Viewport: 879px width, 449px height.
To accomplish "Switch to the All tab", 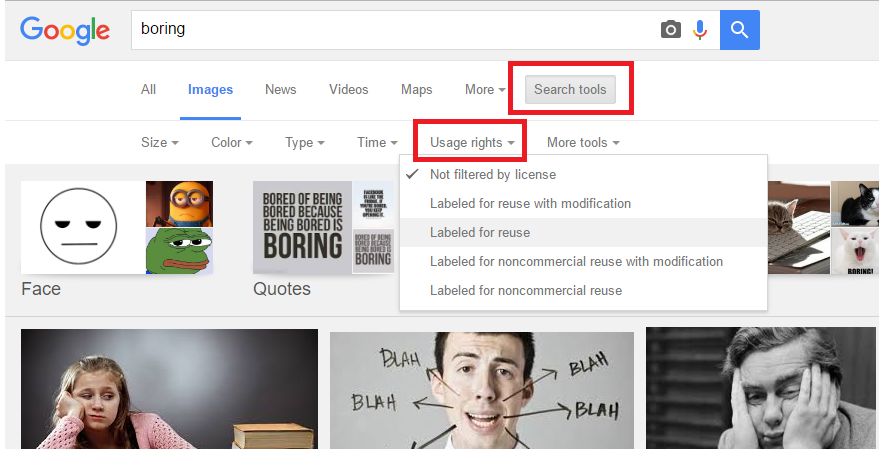I will 148,90.
